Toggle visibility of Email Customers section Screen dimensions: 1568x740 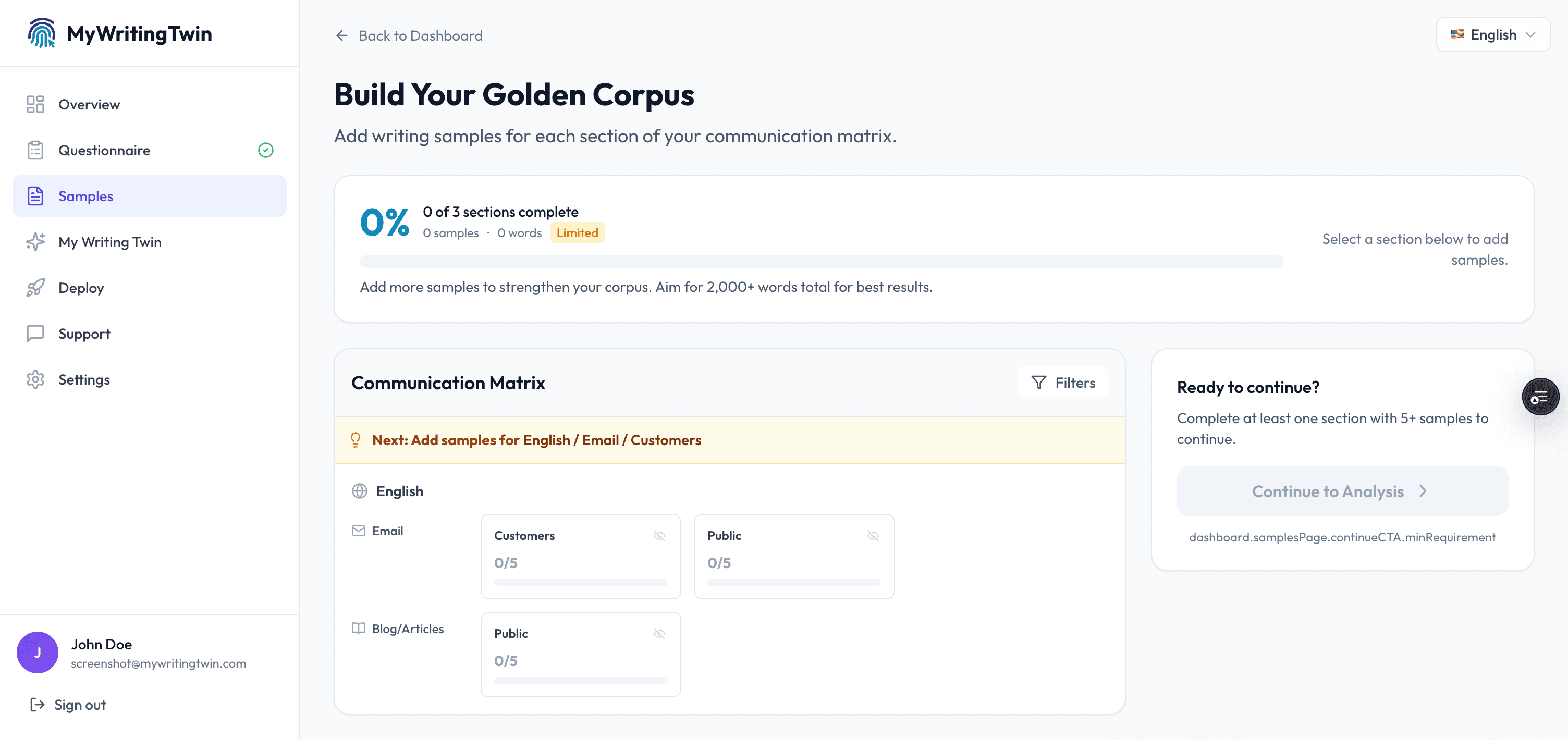[659, 536]
